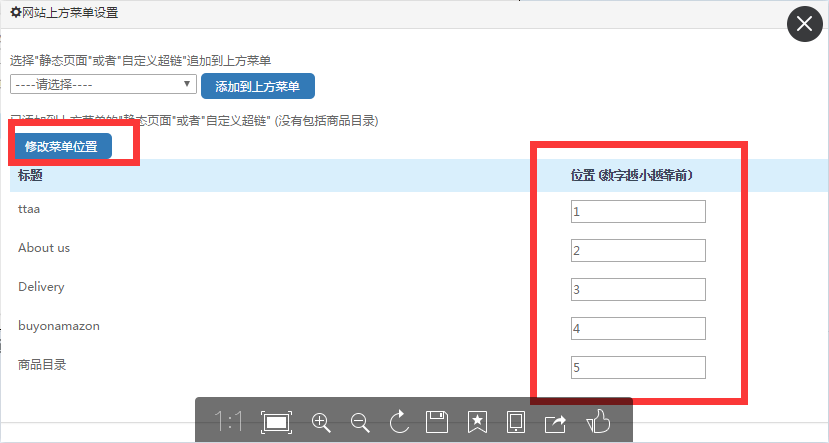Click the position field for Delivery
This screenshot has height=443, width=829.
click(638, 290)
